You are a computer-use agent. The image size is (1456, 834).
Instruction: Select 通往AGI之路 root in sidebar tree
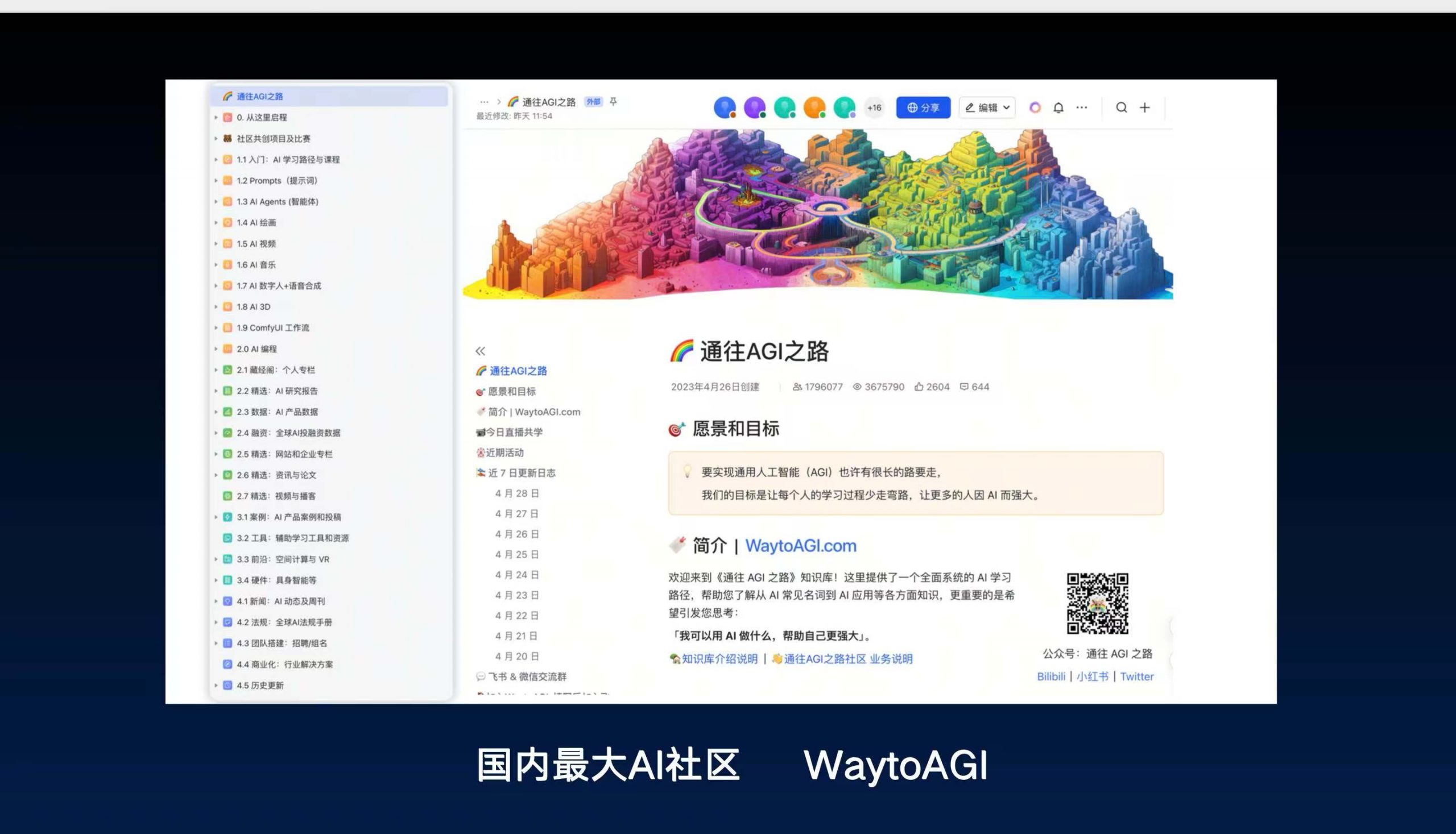pos(329,96)
